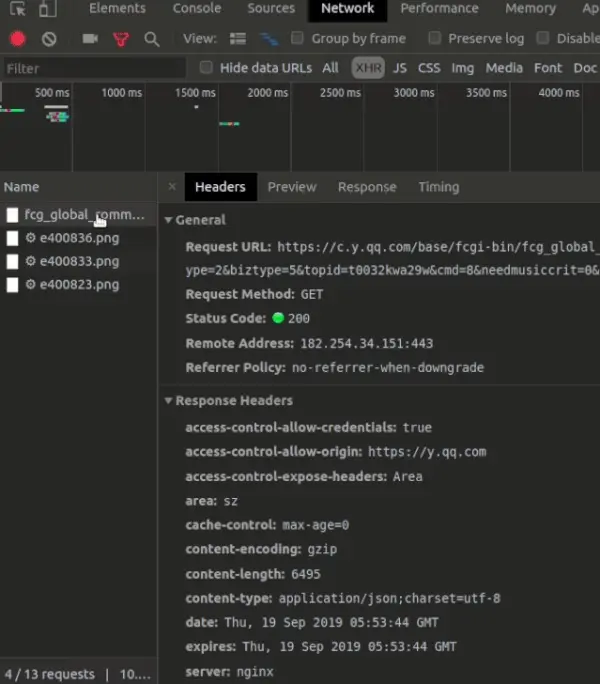The image size is (600, 684).
Task: Check the Hide data URLs option
Action: click(x=206, y=68)
